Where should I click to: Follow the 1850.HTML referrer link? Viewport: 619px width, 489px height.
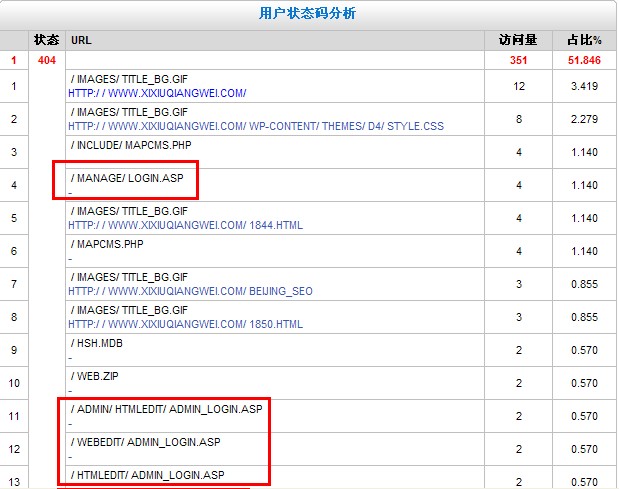click(x=185, y=324)
